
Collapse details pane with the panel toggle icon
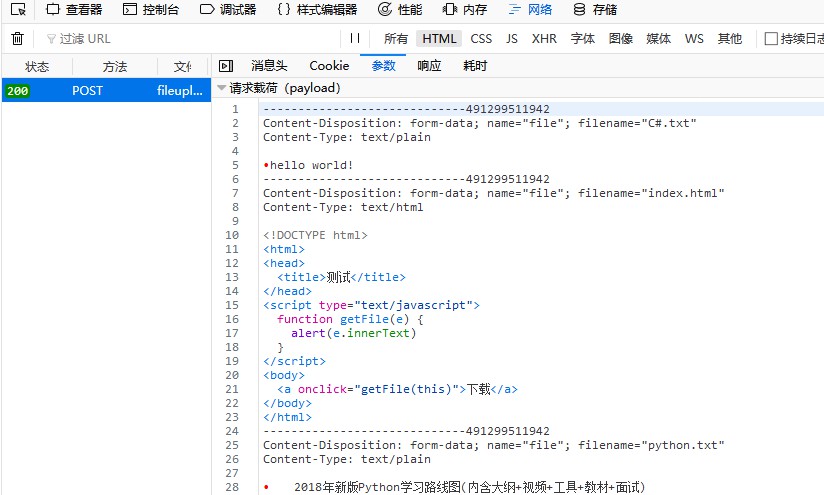click(226, 66)
